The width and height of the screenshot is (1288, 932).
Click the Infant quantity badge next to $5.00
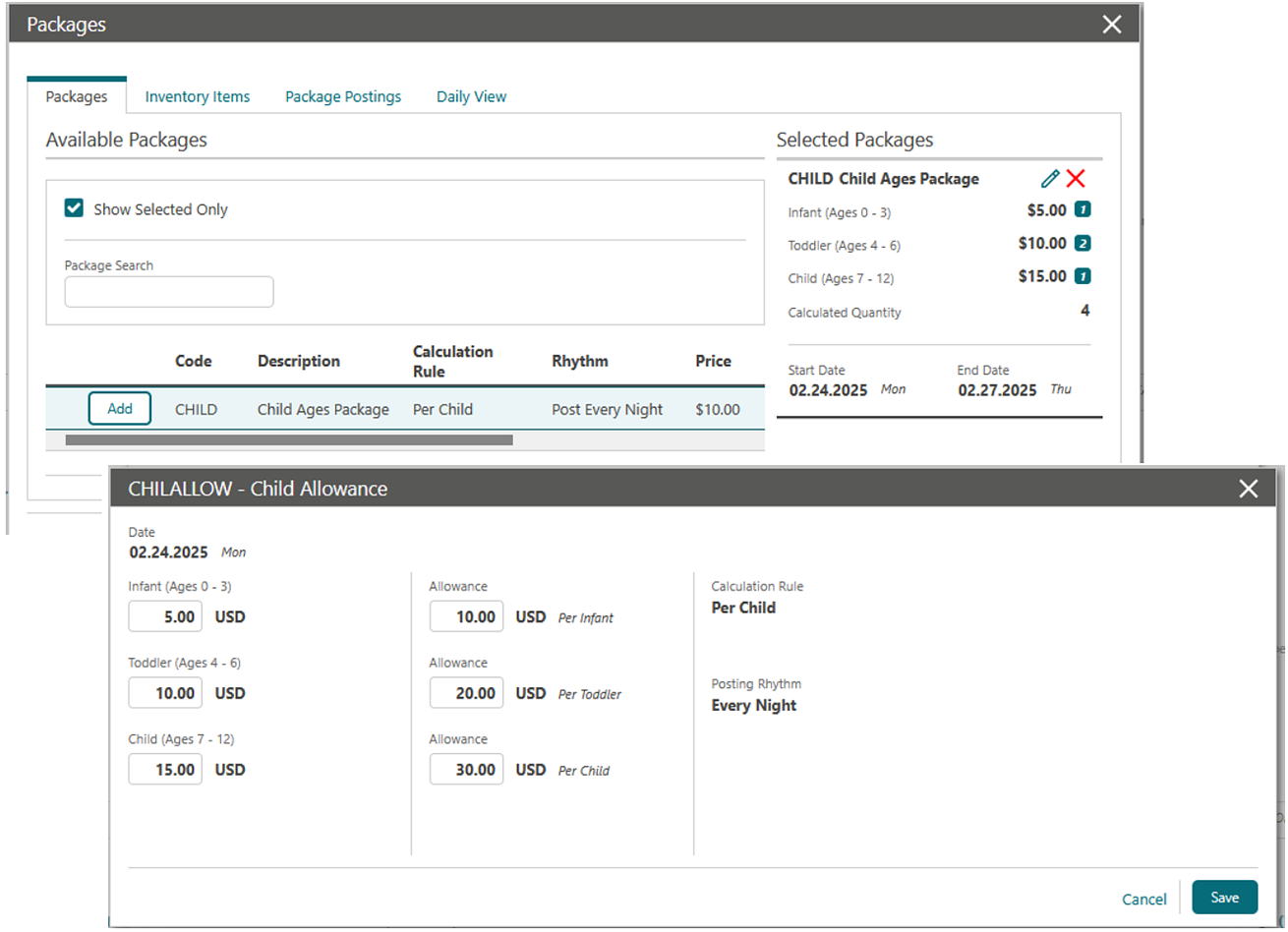coord(1083,209)
